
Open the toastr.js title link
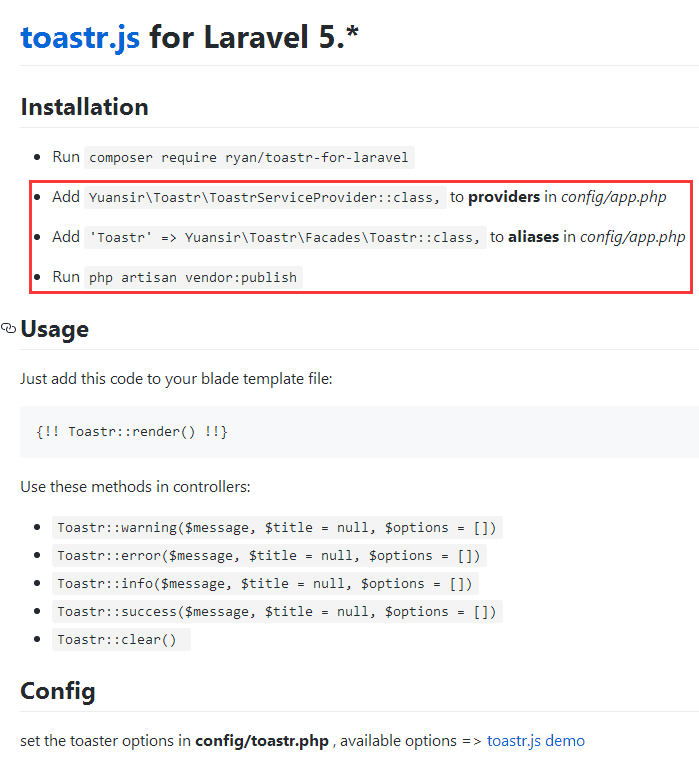click(80, 38)
